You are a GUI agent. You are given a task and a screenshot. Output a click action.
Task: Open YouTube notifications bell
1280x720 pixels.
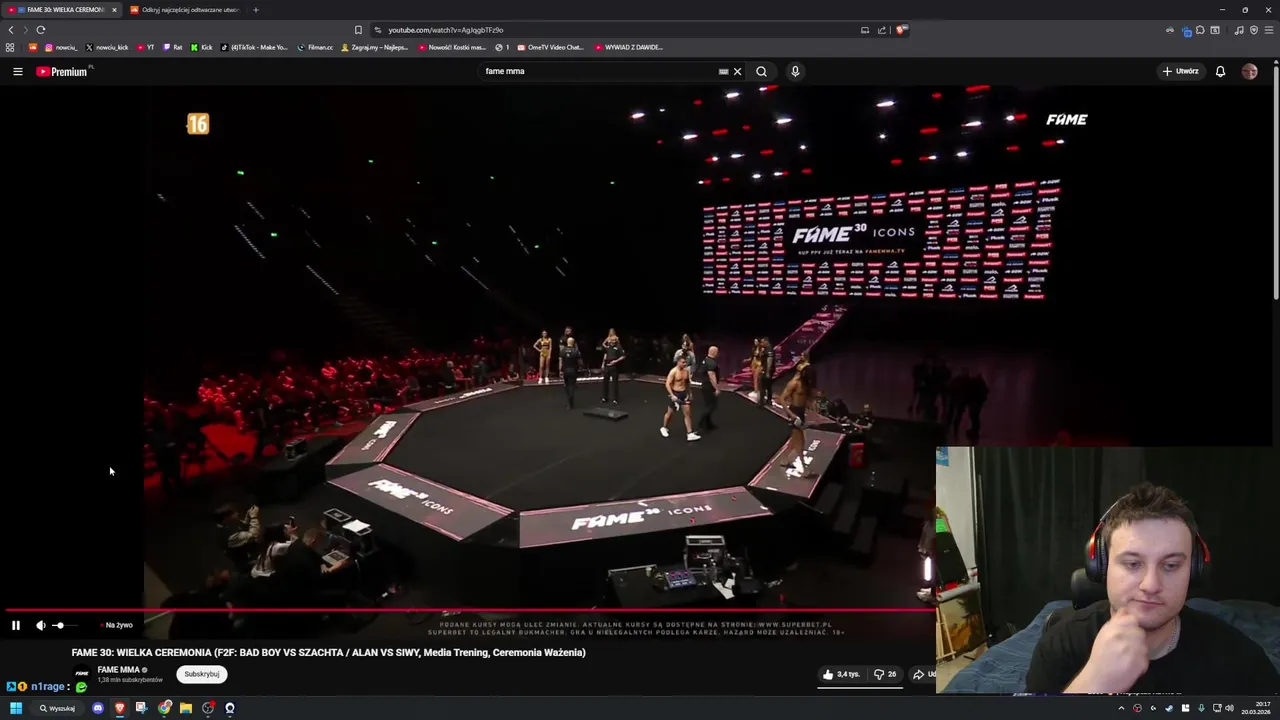(1220, 71)
